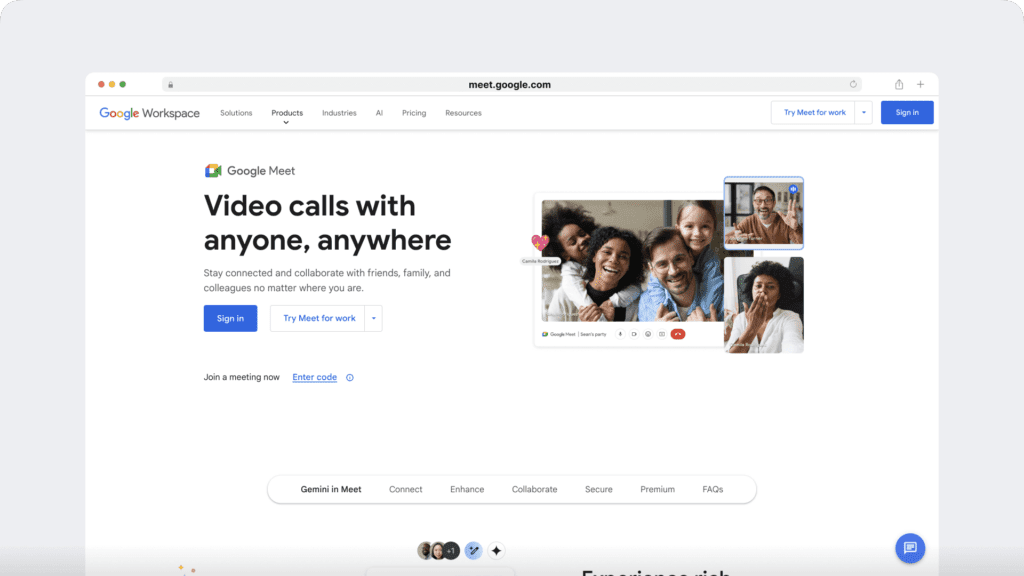Expand the Try Meet for work split-button arrow
This screenshot has width=1024, height=576.
point(372,318)
